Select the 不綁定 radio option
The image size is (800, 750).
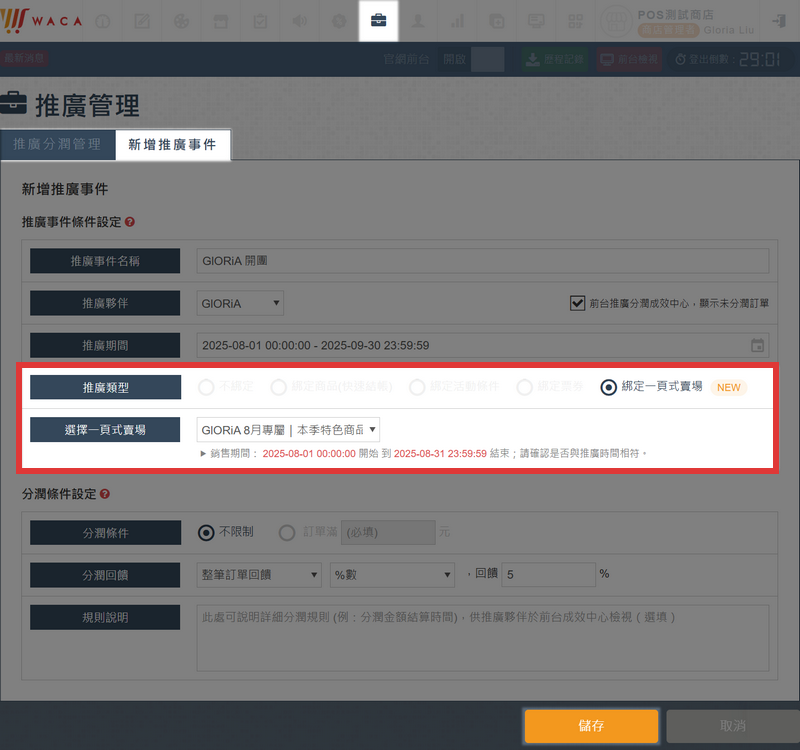[206, 387]
